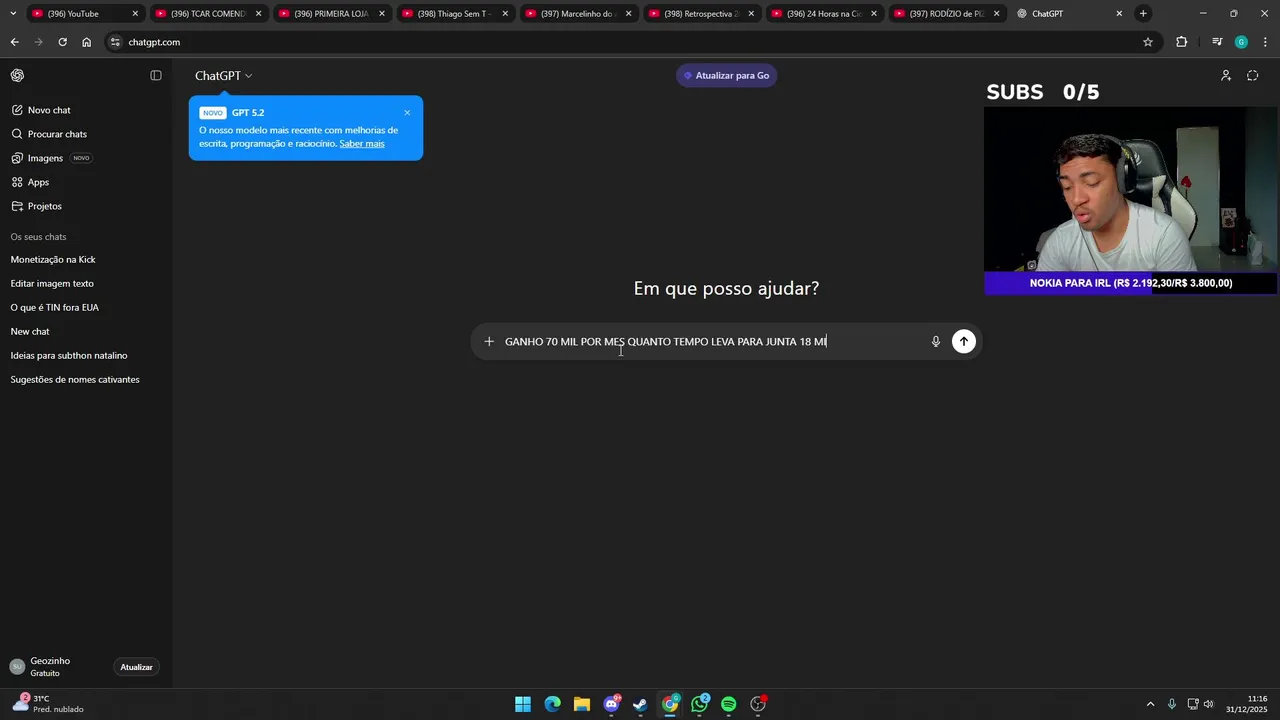Switch to the TCAR COMEND tab
The width and height of the screenshot is (1280, 720).
208,14
